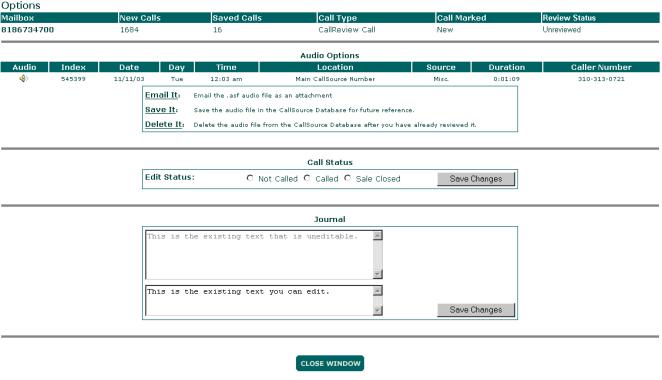This screenshot has height=380, width=662.
Task: Save Changes for Call Status
Action: [476, 179]
